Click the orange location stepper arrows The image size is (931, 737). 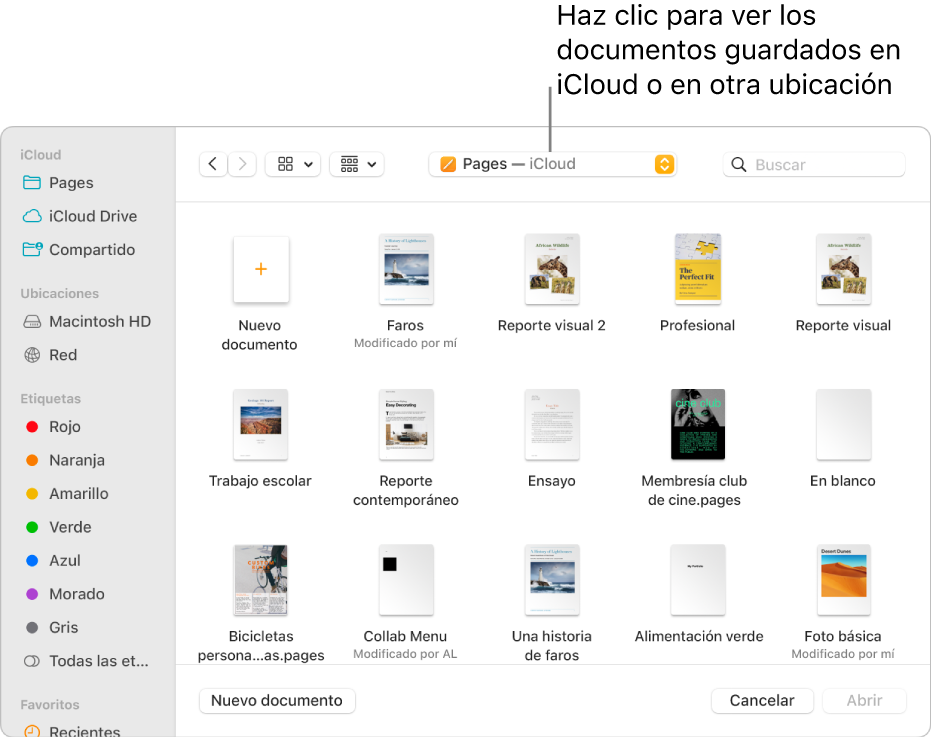664,164
